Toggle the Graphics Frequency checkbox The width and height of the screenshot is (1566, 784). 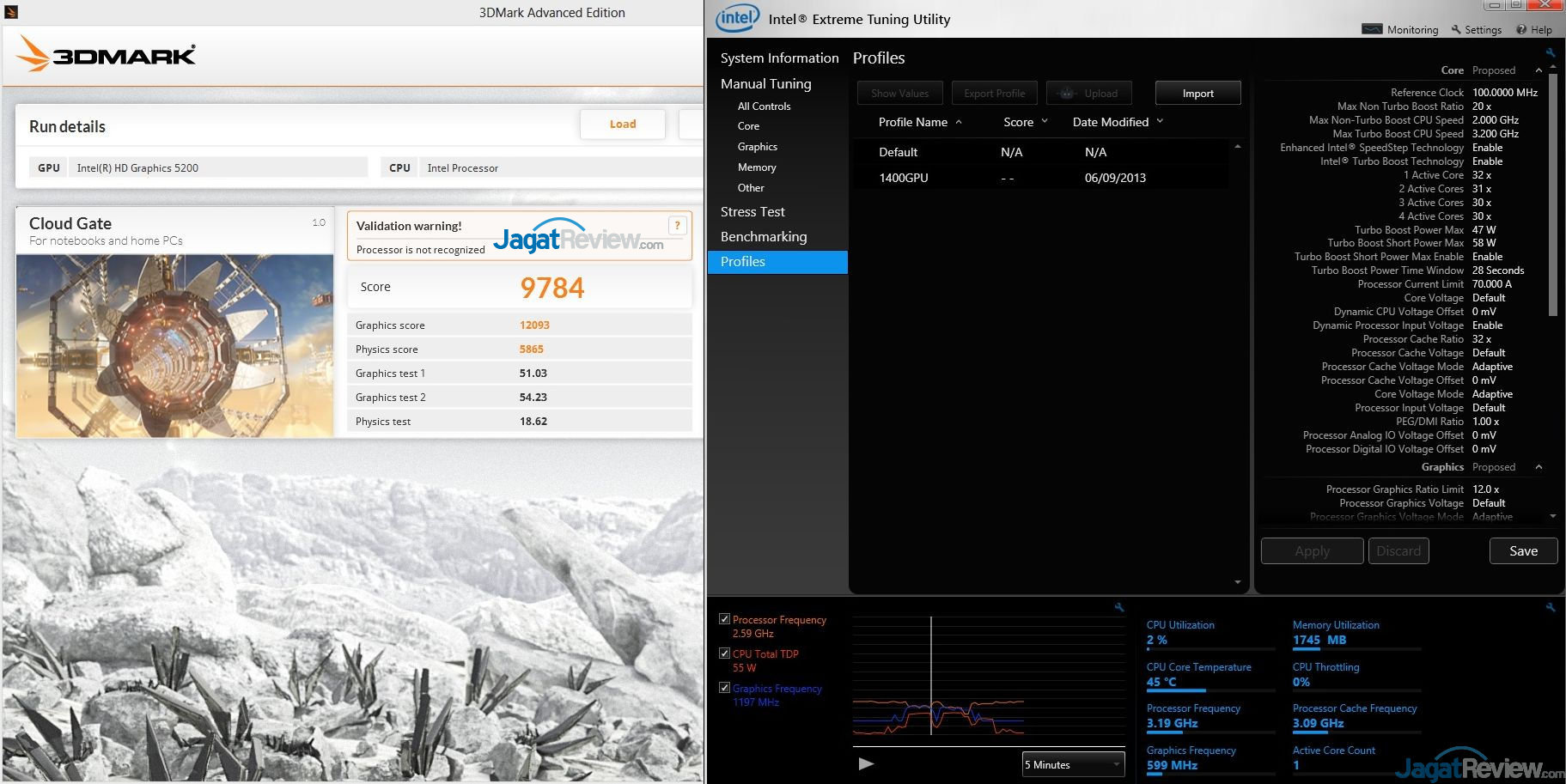click(x=724, y=688)
